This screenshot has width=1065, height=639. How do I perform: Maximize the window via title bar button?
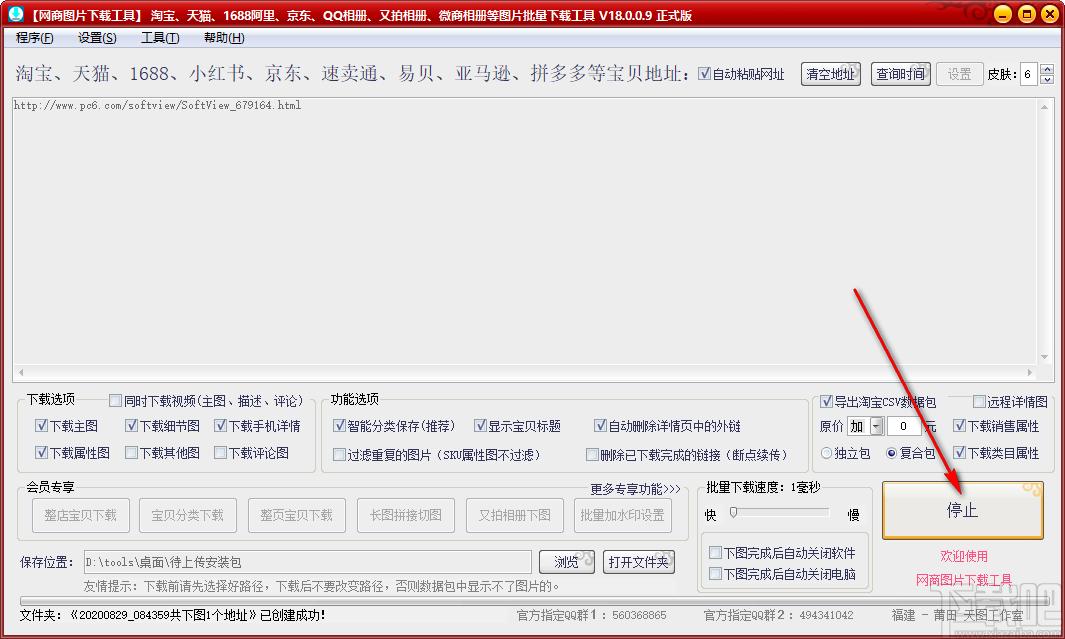[x=1027, y=14]
